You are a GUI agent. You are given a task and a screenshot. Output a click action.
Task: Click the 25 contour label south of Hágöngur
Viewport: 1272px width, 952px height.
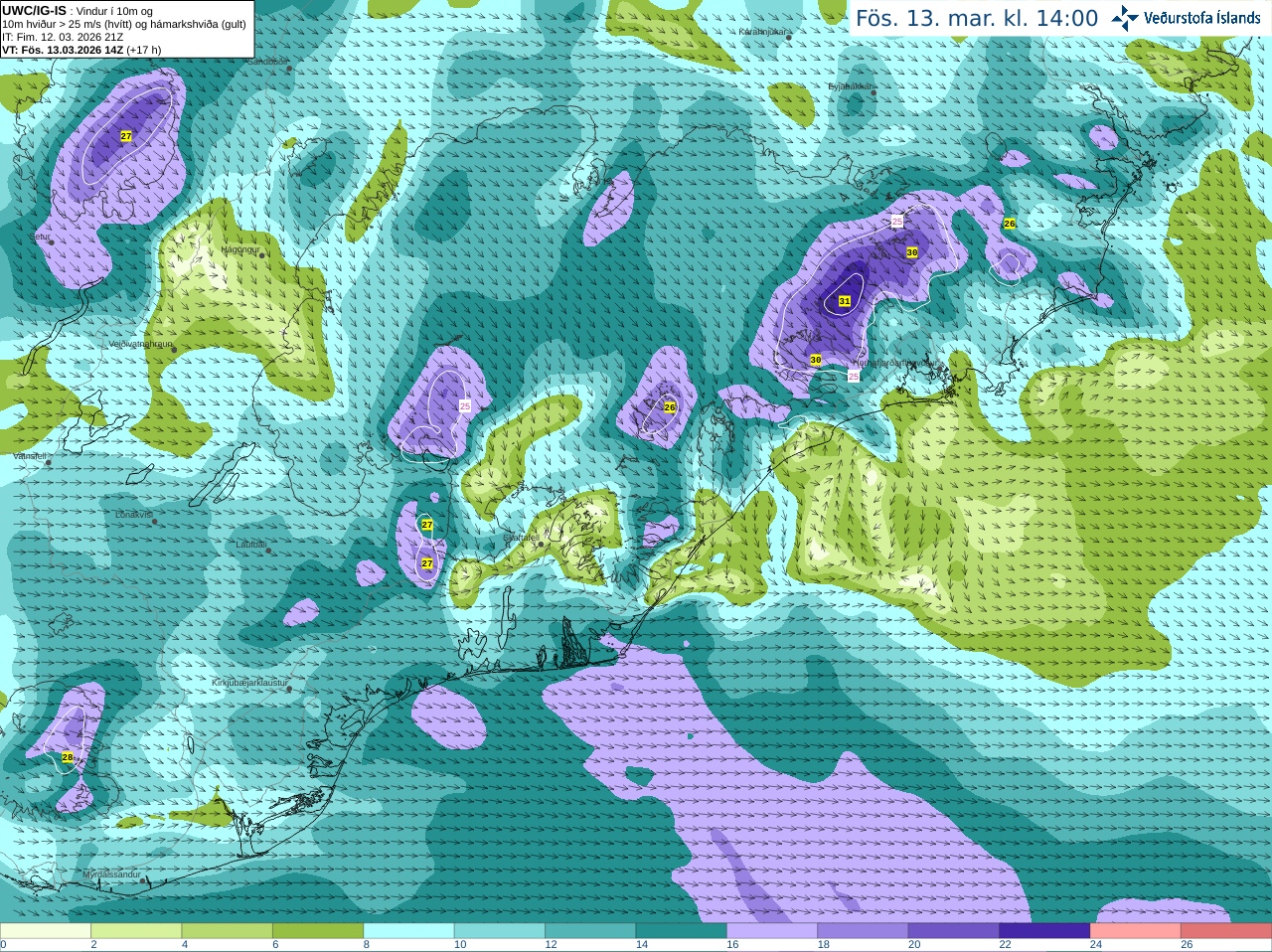(x=465, y=405)
